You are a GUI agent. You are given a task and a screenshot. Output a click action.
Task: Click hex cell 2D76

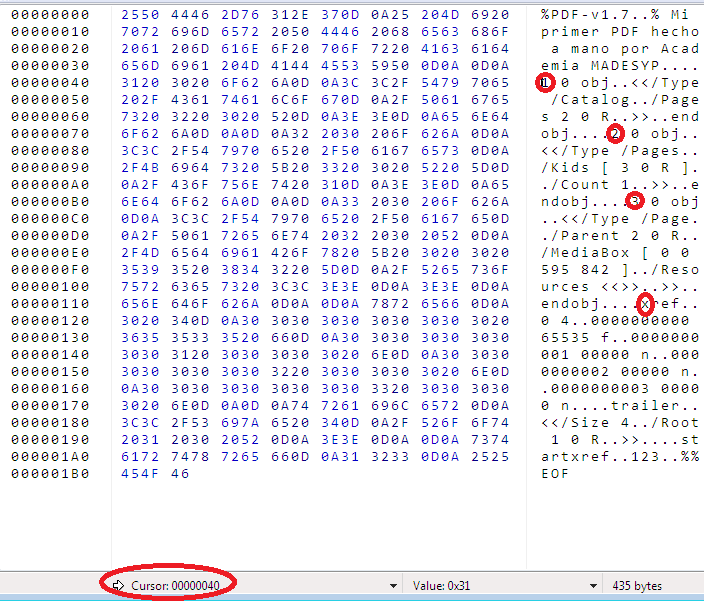pyautogui.click(x=240, y=15)
